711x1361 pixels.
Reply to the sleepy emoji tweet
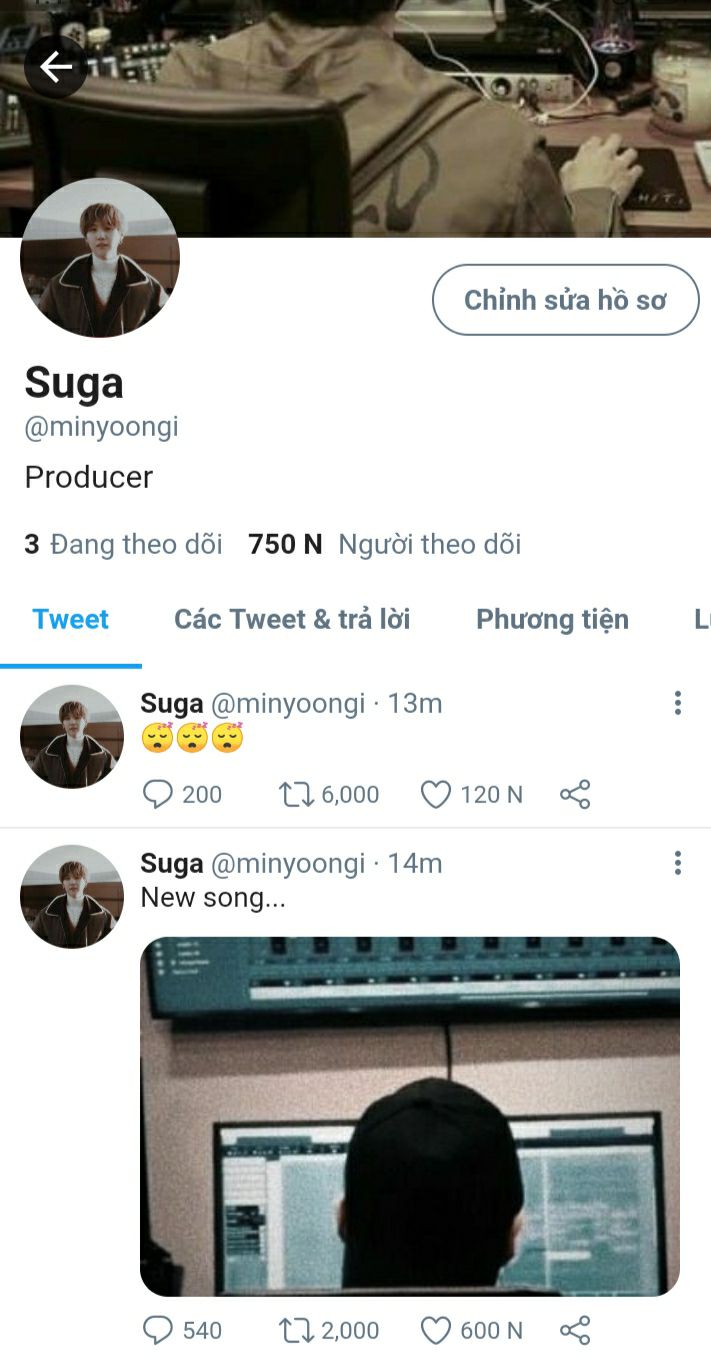pyautogui.click(x=158, y=795)
